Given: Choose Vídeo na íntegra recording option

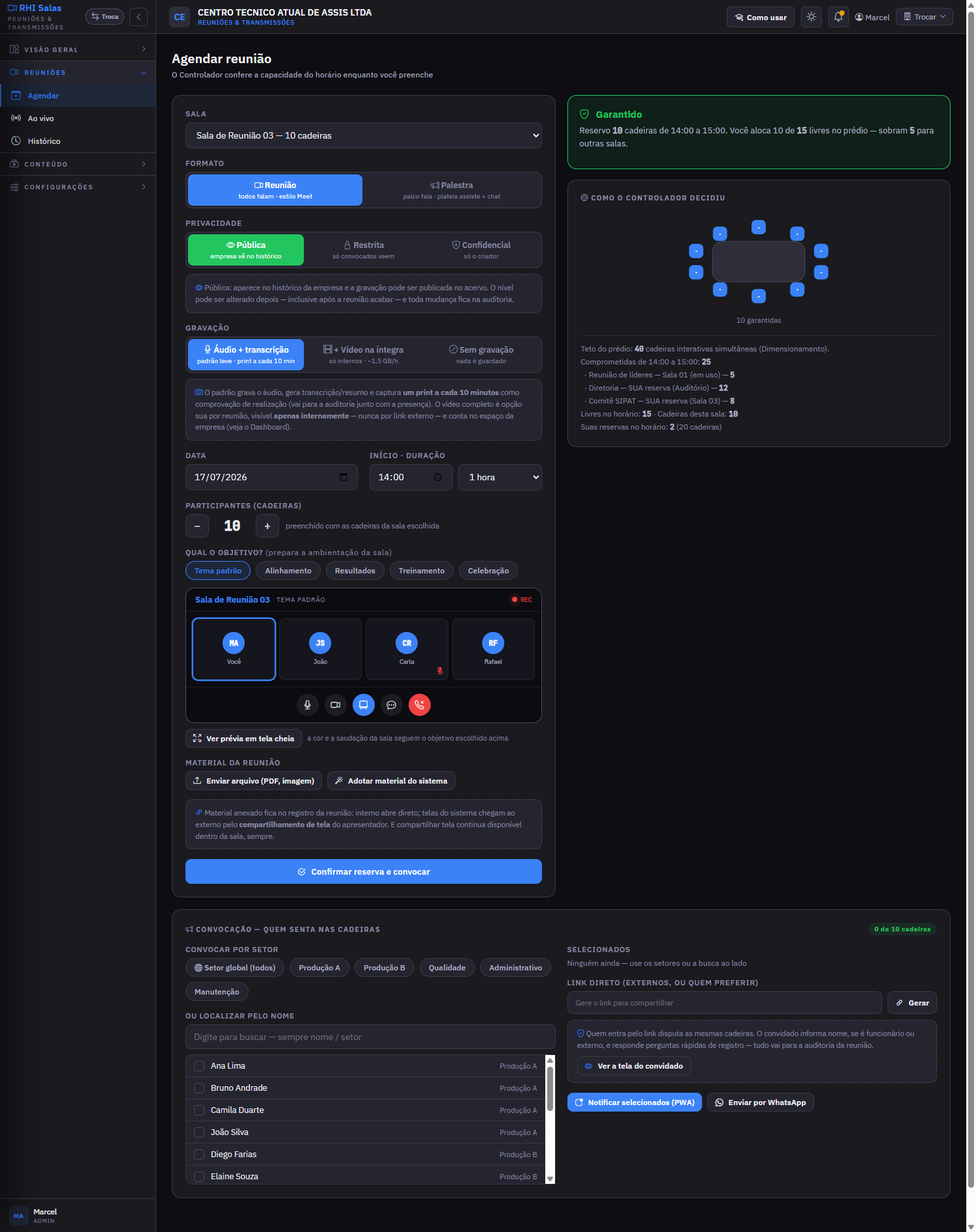Looking at the screenshot, I should [363, 355].
